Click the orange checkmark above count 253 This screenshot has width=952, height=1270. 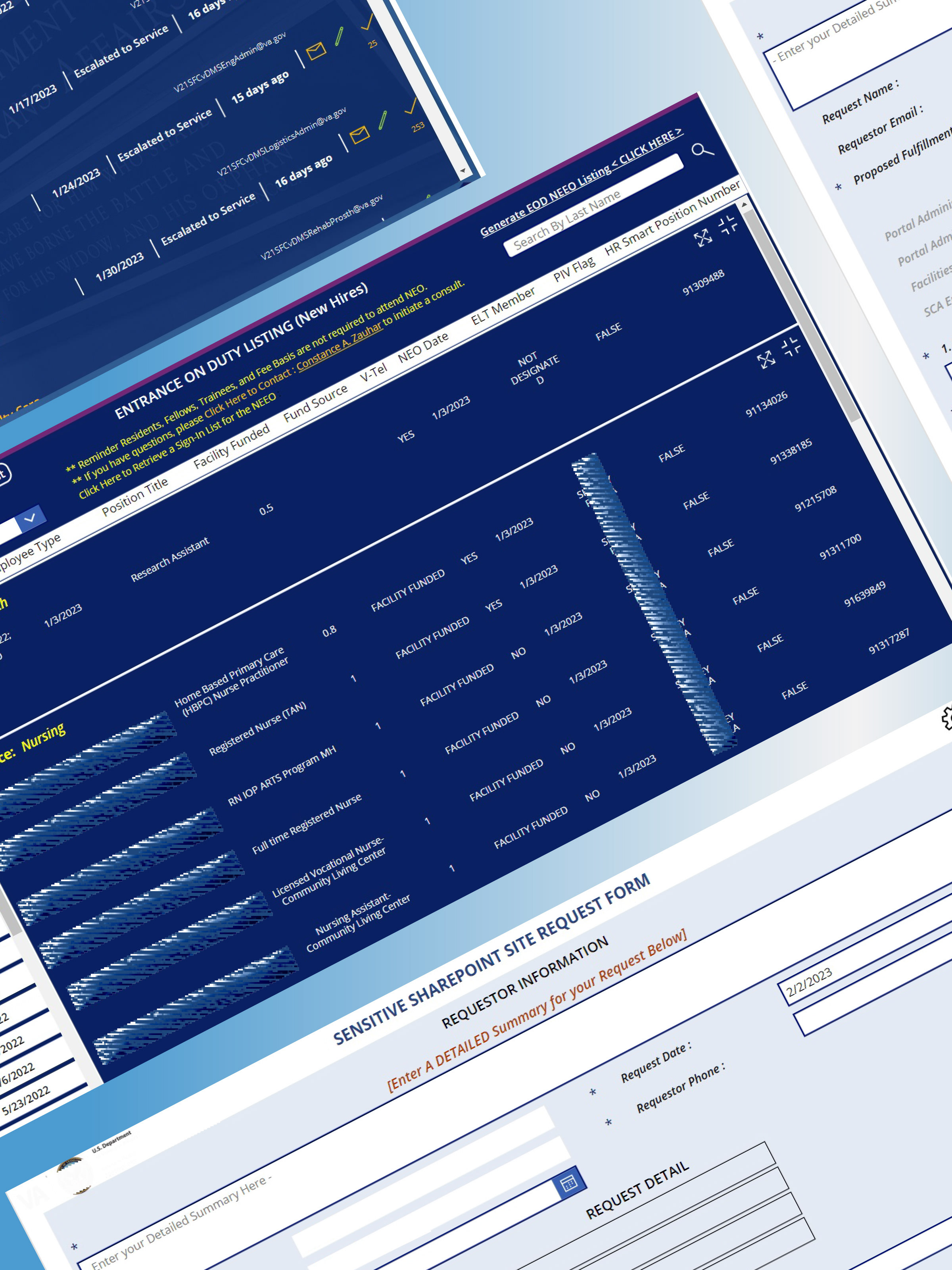(410, 106)
